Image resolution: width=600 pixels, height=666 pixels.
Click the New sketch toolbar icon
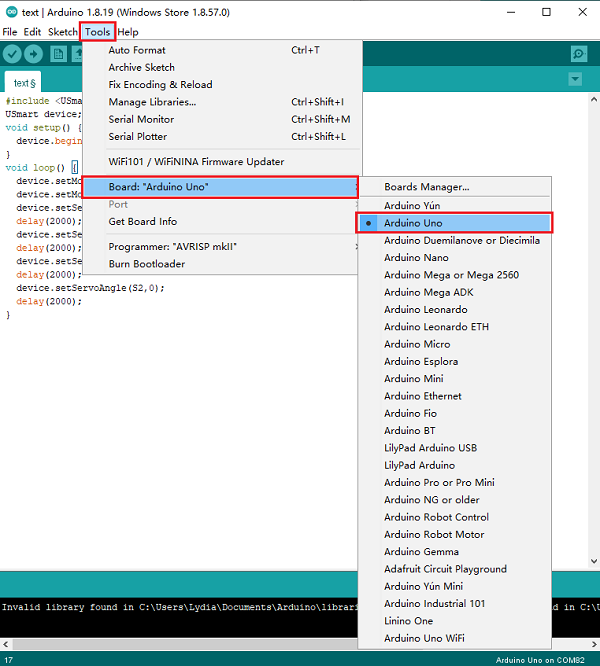coord(58,54)
